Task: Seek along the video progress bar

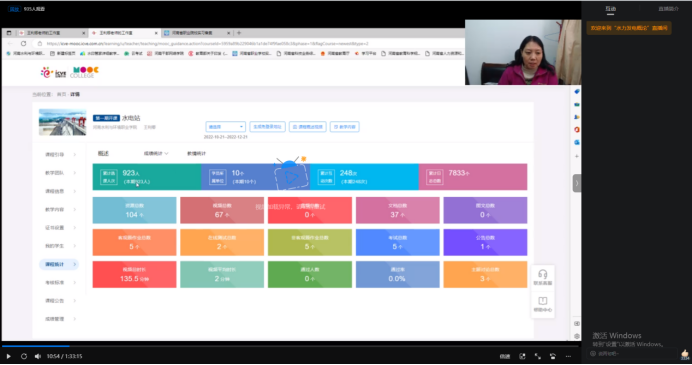Action: click(291, 346)
